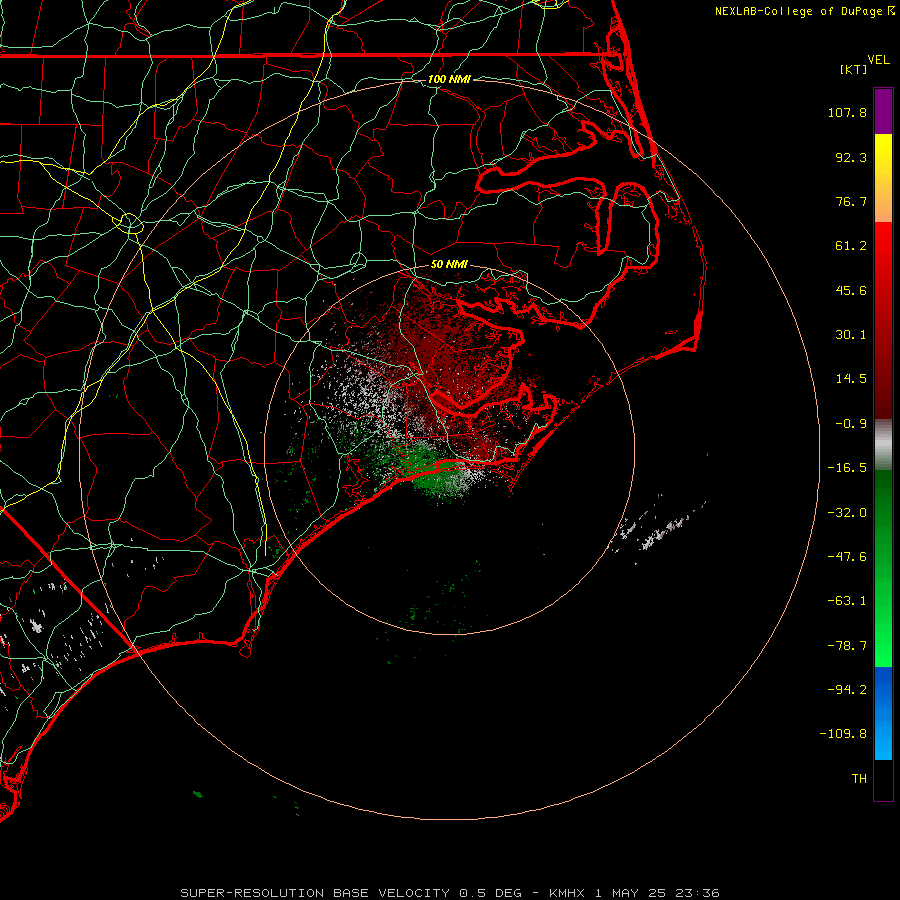Select the -0.9 legend value
This screenshot has width=900, height=900.
[851, 424]
